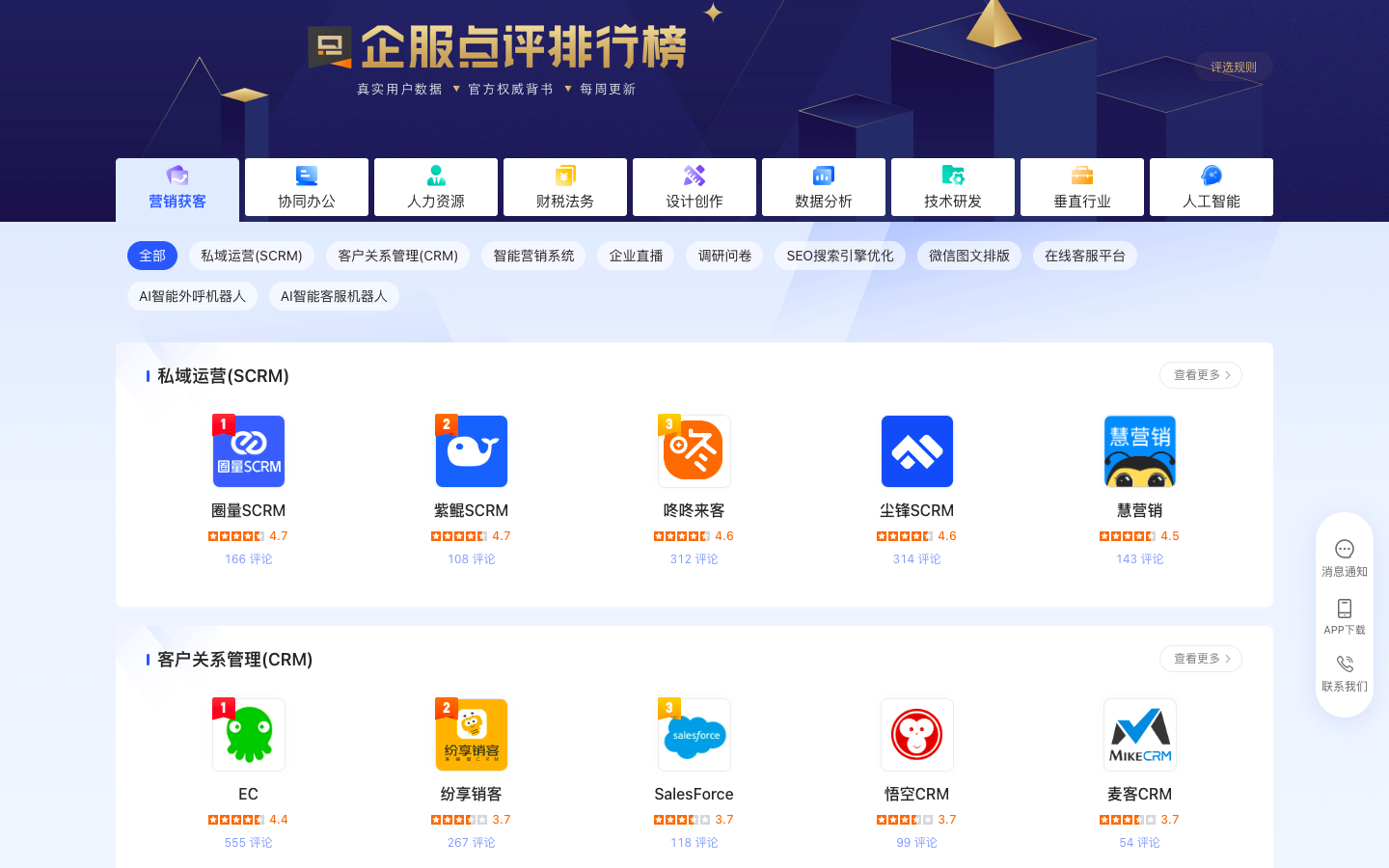Open the 设计创作 tab
The height and width of the screenshot is (868, 1389).
click(x=694, y=187)
